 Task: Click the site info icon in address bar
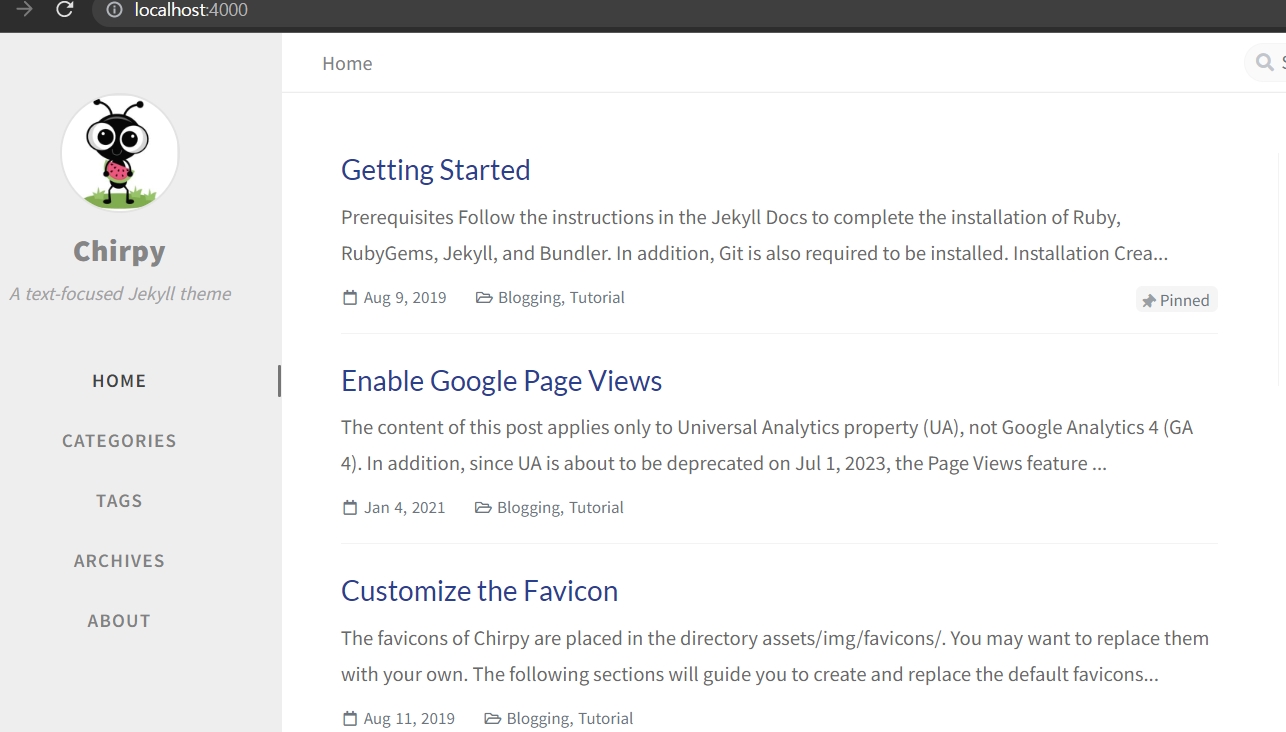click(114, 10)
